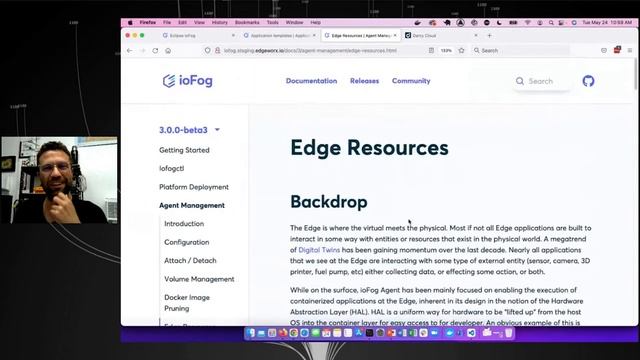
Task: Switch to the Eclipse ioFog tab
Action: (x=198, y=36)
